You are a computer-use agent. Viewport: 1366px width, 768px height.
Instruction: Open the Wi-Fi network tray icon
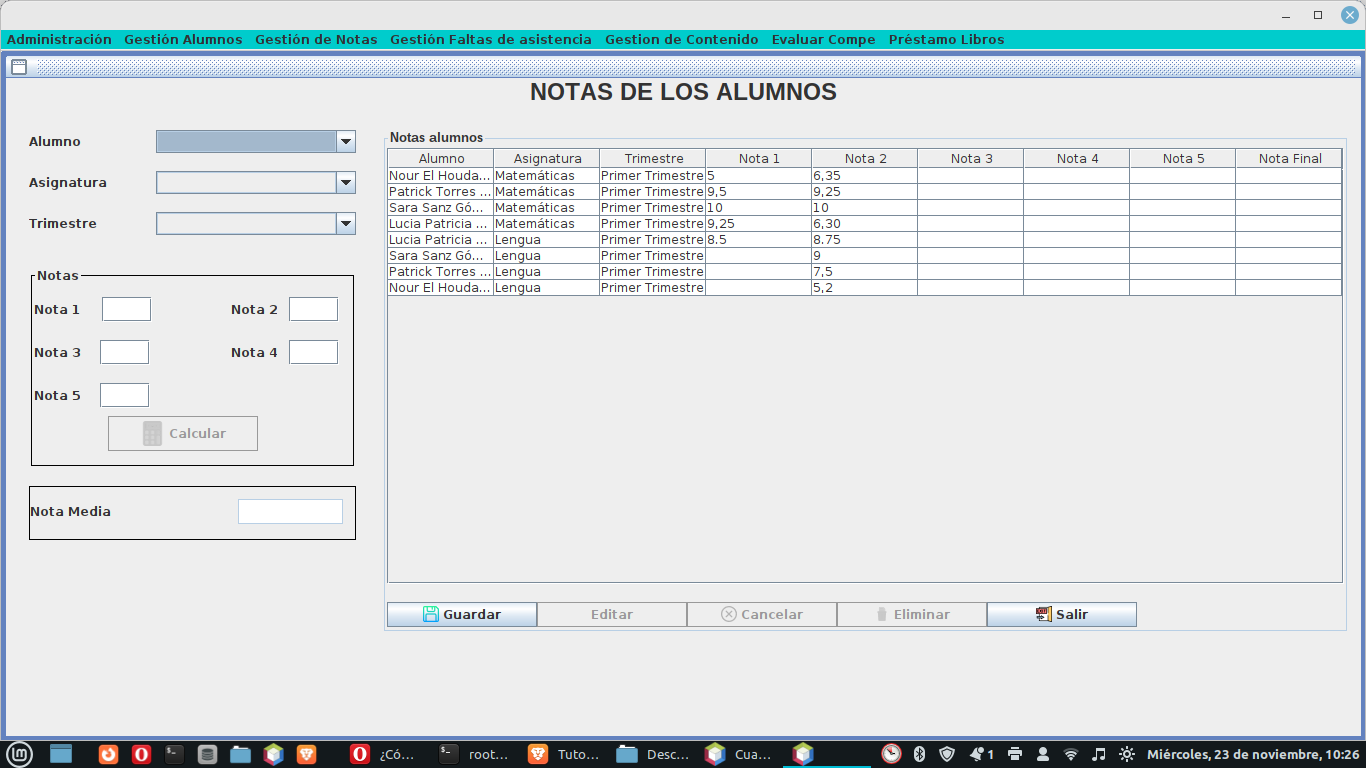[1071, 754]
